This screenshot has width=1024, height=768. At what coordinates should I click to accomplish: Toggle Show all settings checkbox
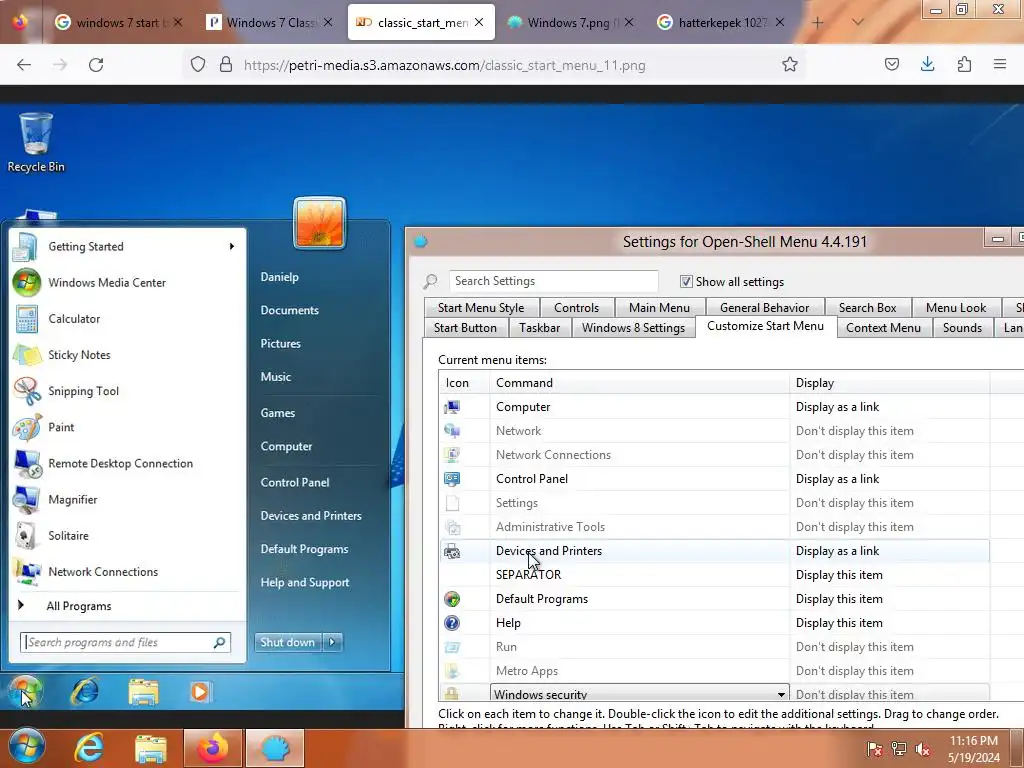pyautogui.click(x=686, y=281)
